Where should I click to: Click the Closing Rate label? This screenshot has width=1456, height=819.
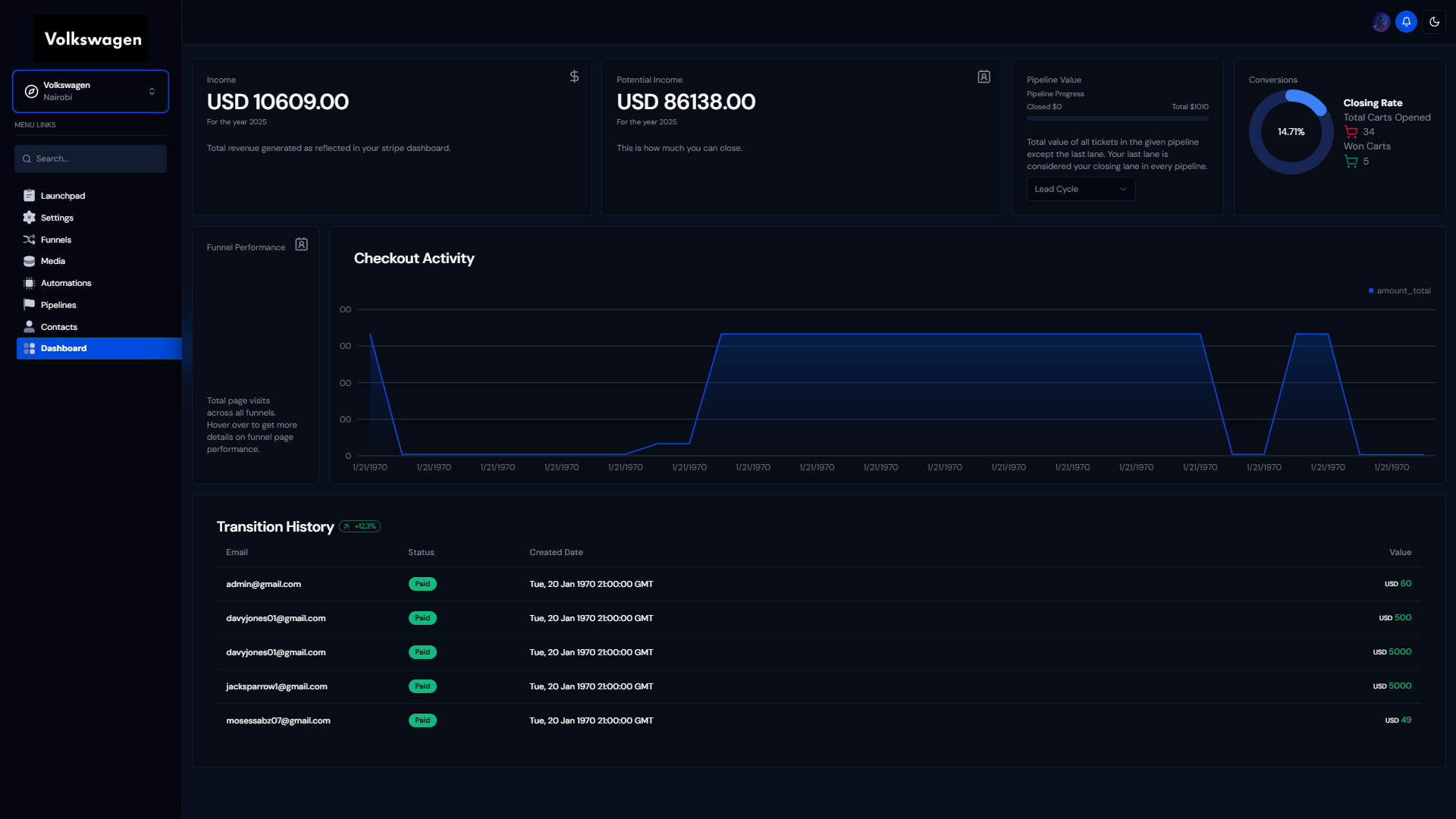pyautogui.click(x=1373, y=103)
